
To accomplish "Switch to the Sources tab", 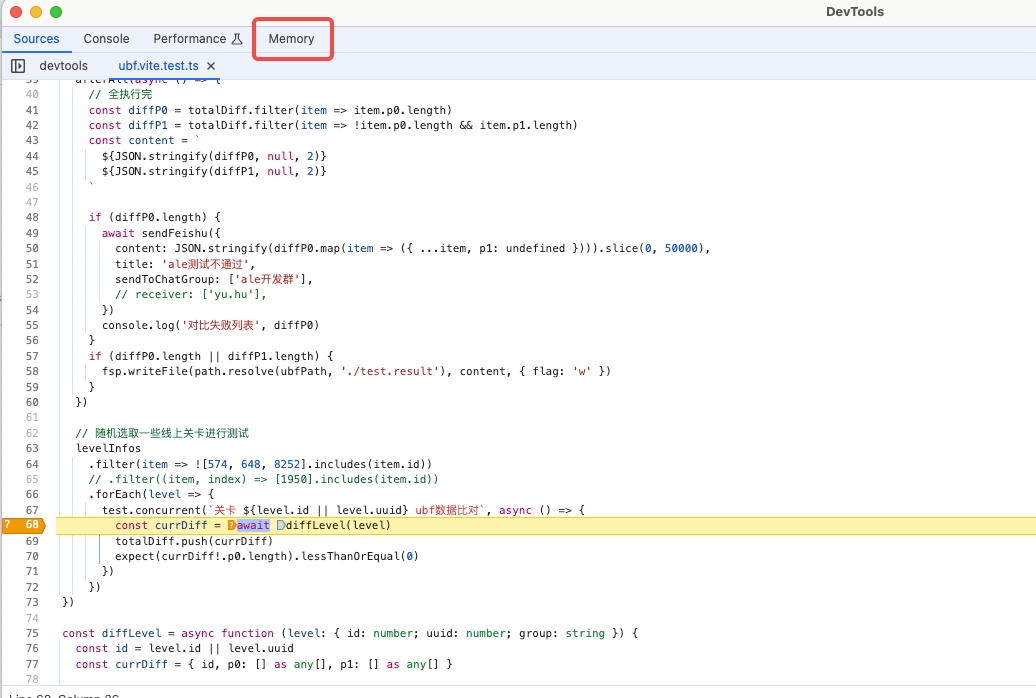I will [36, 39].
